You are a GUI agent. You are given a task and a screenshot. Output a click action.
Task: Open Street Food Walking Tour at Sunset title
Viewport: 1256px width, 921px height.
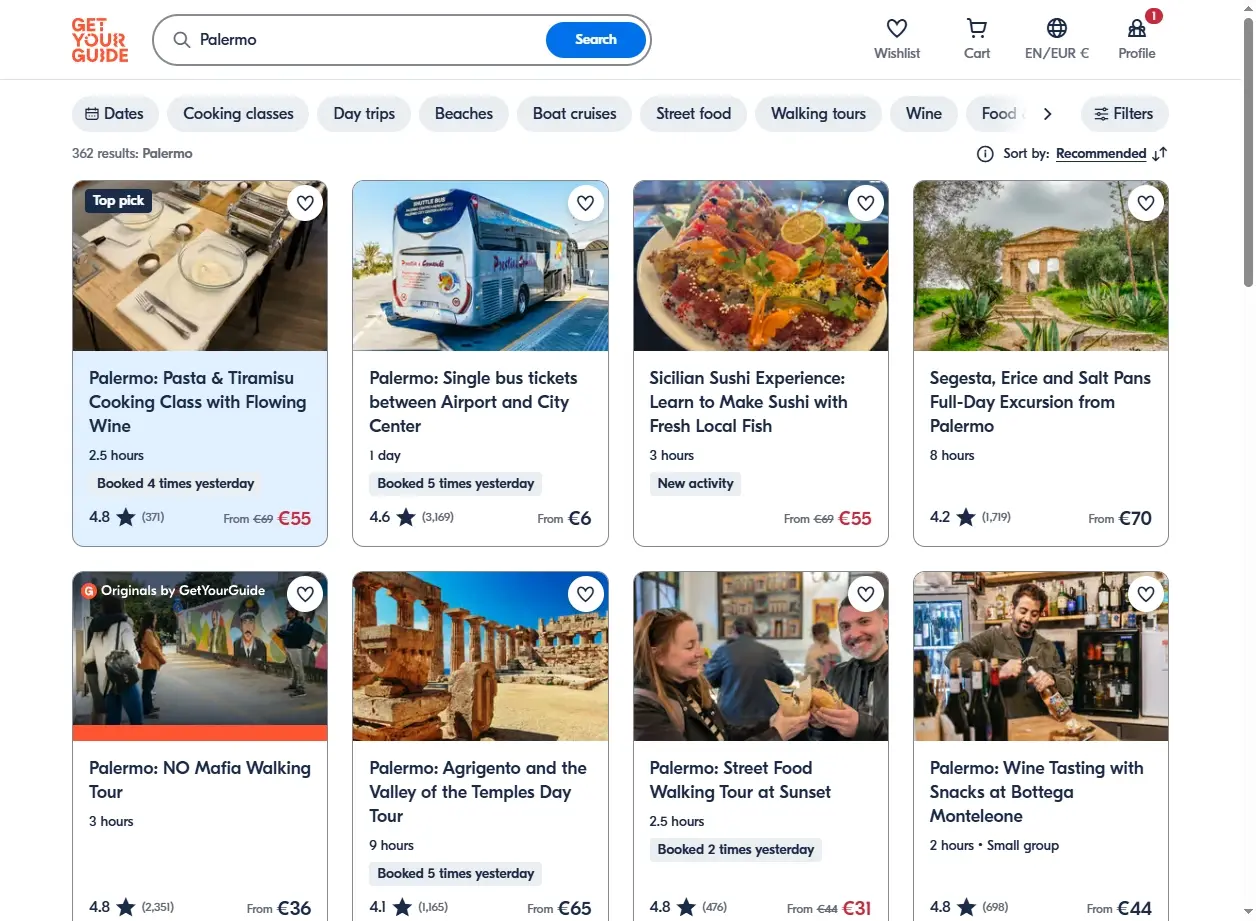click(x=740, y=780)
